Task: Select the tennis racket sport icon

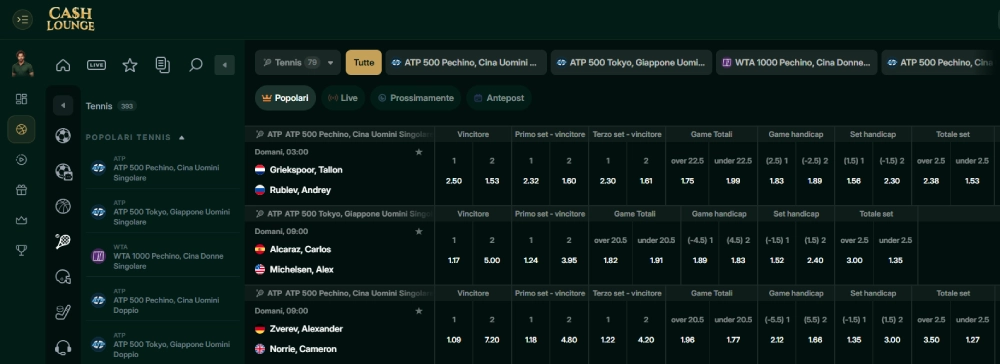Action: (63, 242)
